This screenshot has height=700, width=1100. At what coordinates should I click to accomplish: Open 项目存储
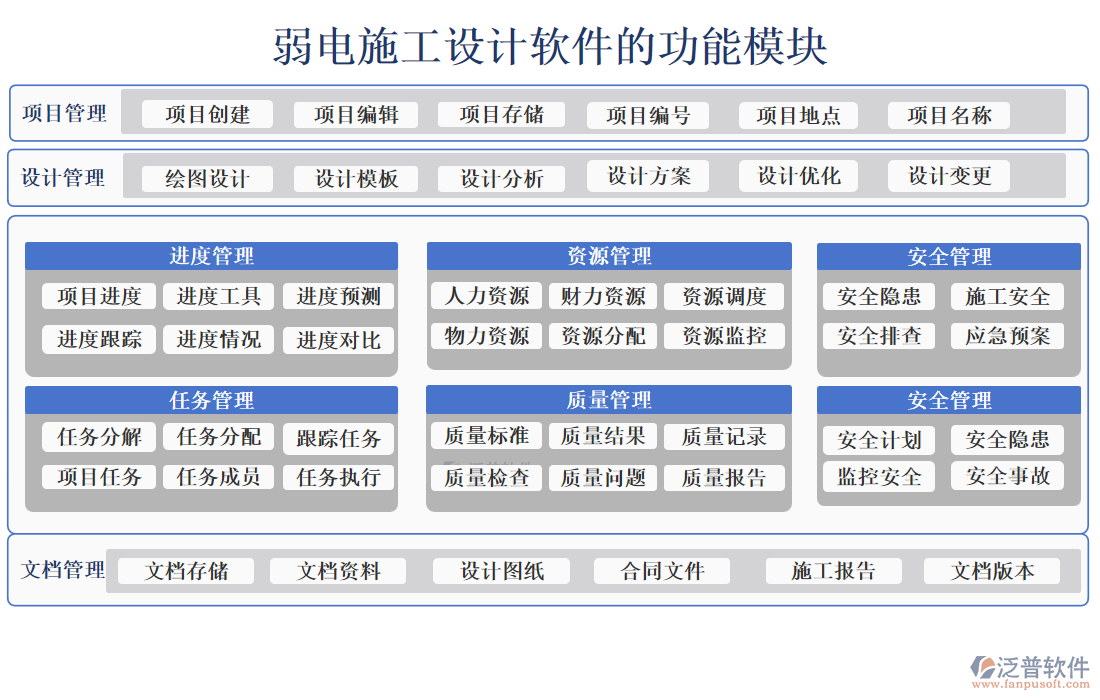tap(501, 114)
